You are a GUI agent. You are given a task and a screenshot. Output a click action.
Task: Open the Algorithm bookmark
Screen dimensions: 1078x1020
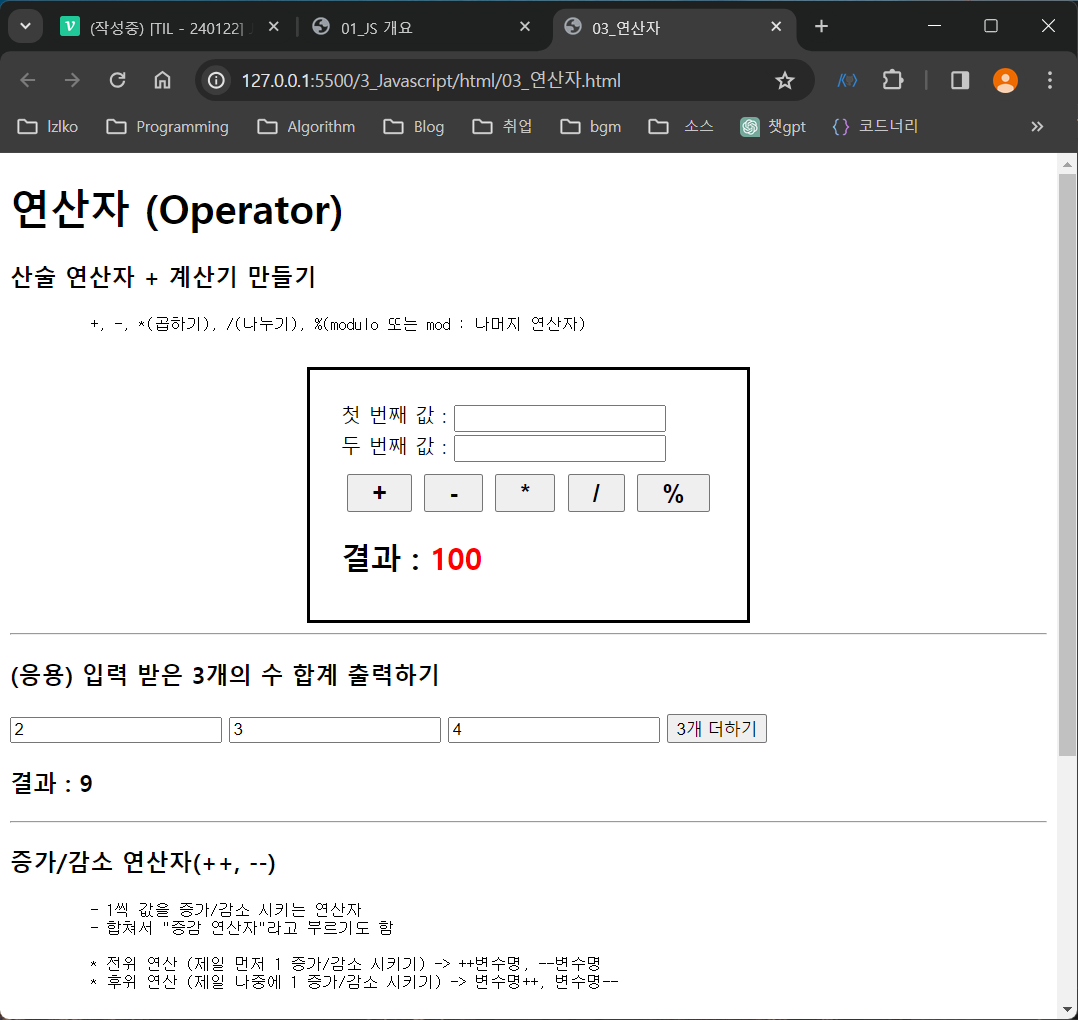(306, 126)
